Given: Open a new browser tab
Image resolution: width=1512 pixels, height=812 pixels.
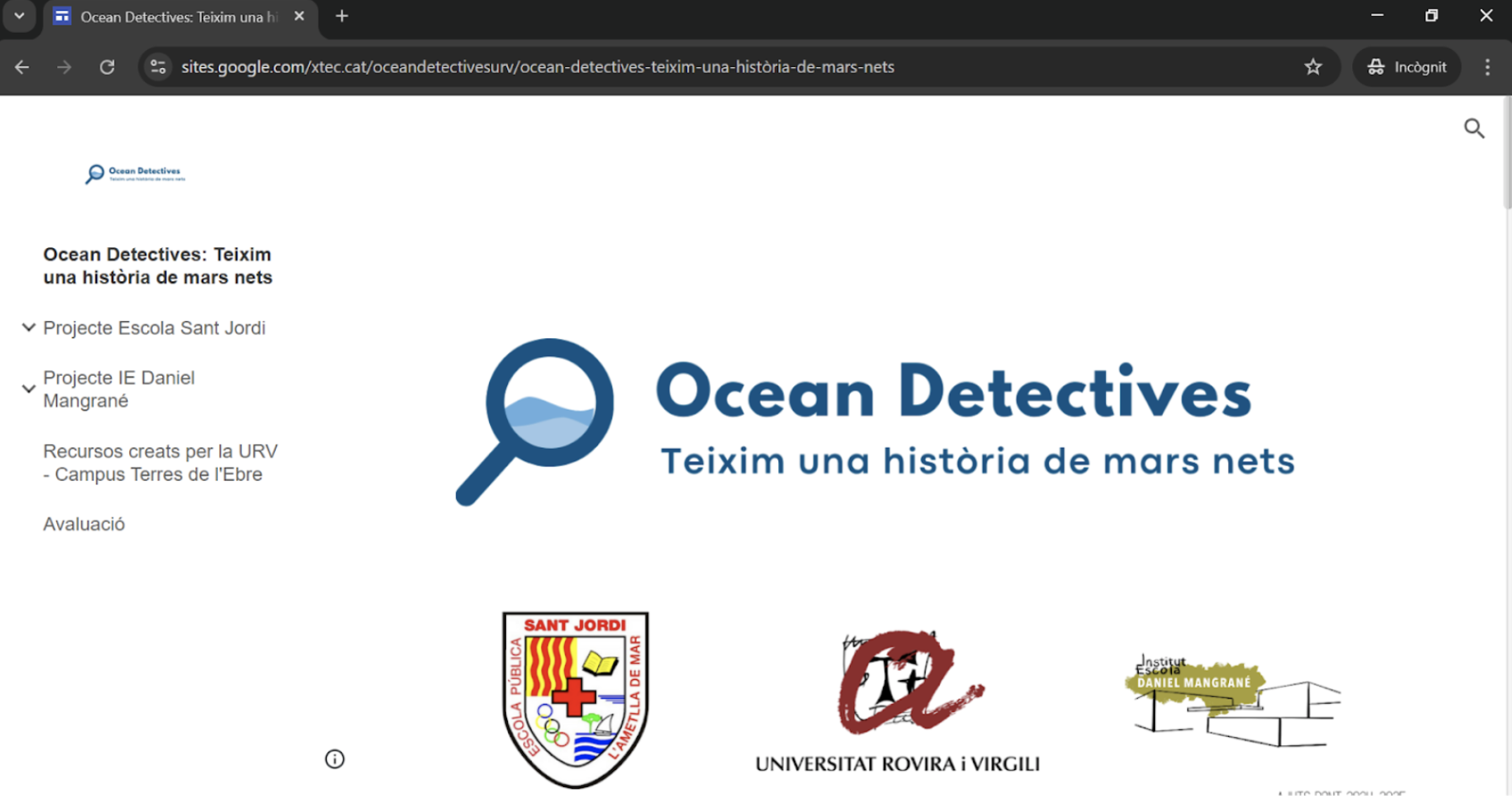Looking at the screenshot, I should (x=342, y=15).
